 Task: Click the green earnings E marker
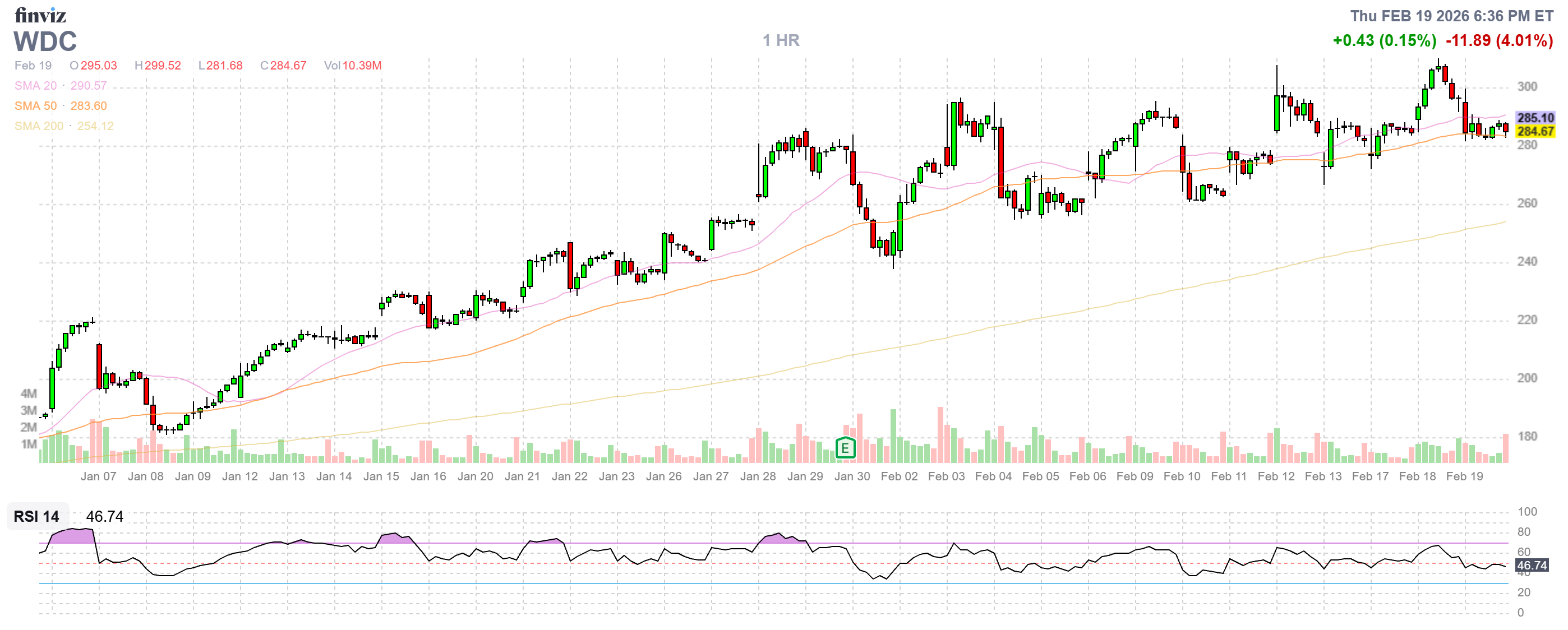[845, 448]
